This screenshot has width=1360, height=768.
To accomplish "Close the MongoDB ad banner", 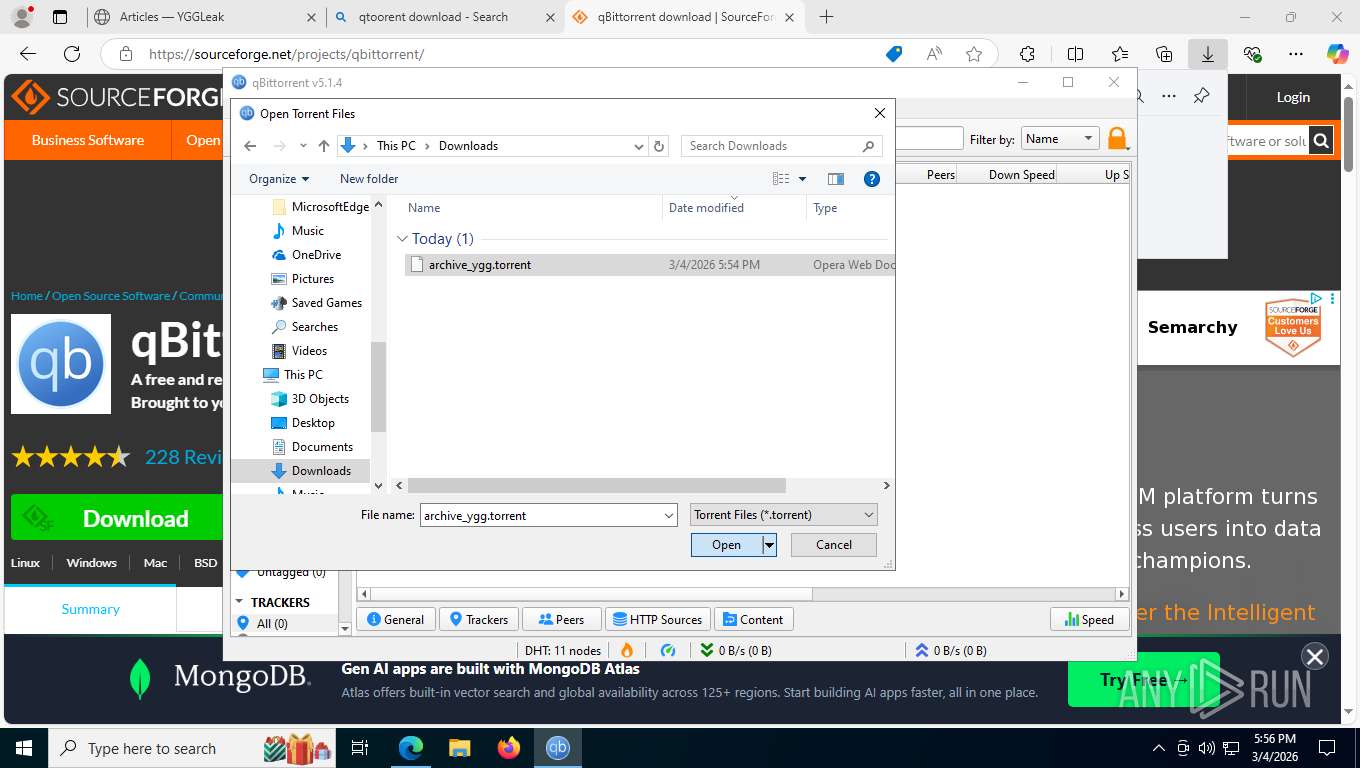I will point(1315,657).
